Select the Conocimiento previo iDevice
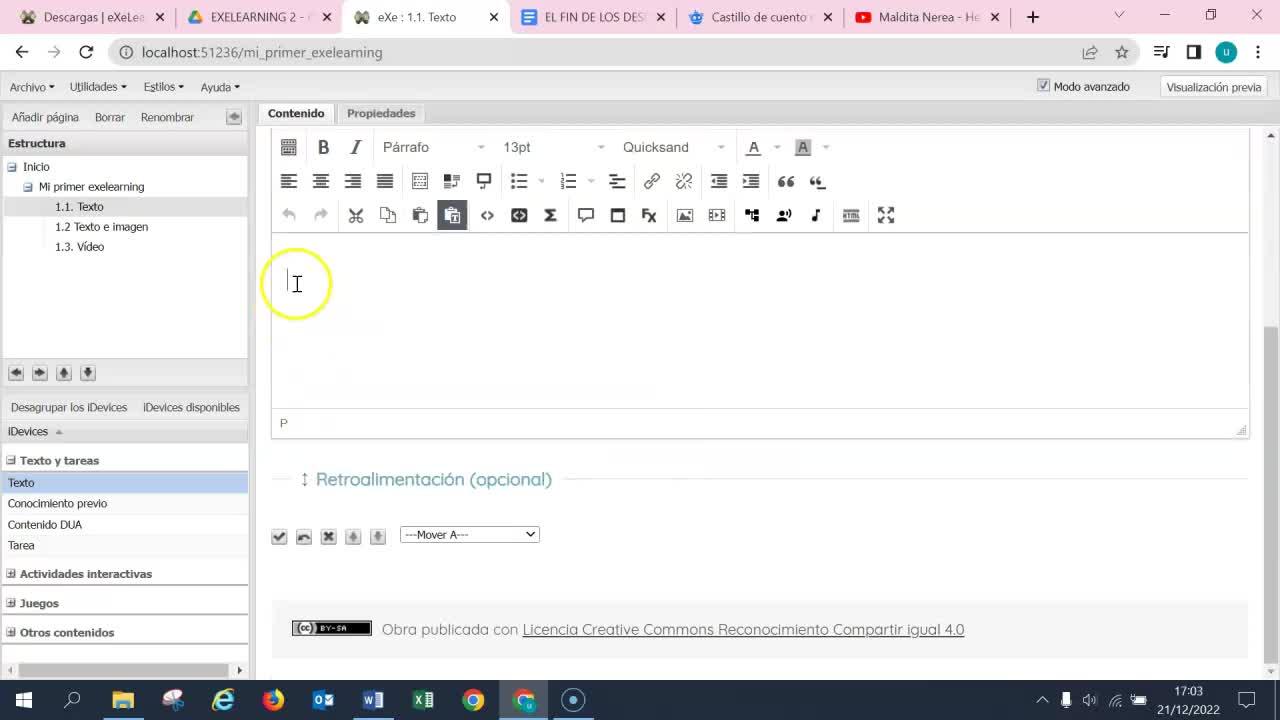Screen dimensions: 1280x720 (x=57, y=504)
